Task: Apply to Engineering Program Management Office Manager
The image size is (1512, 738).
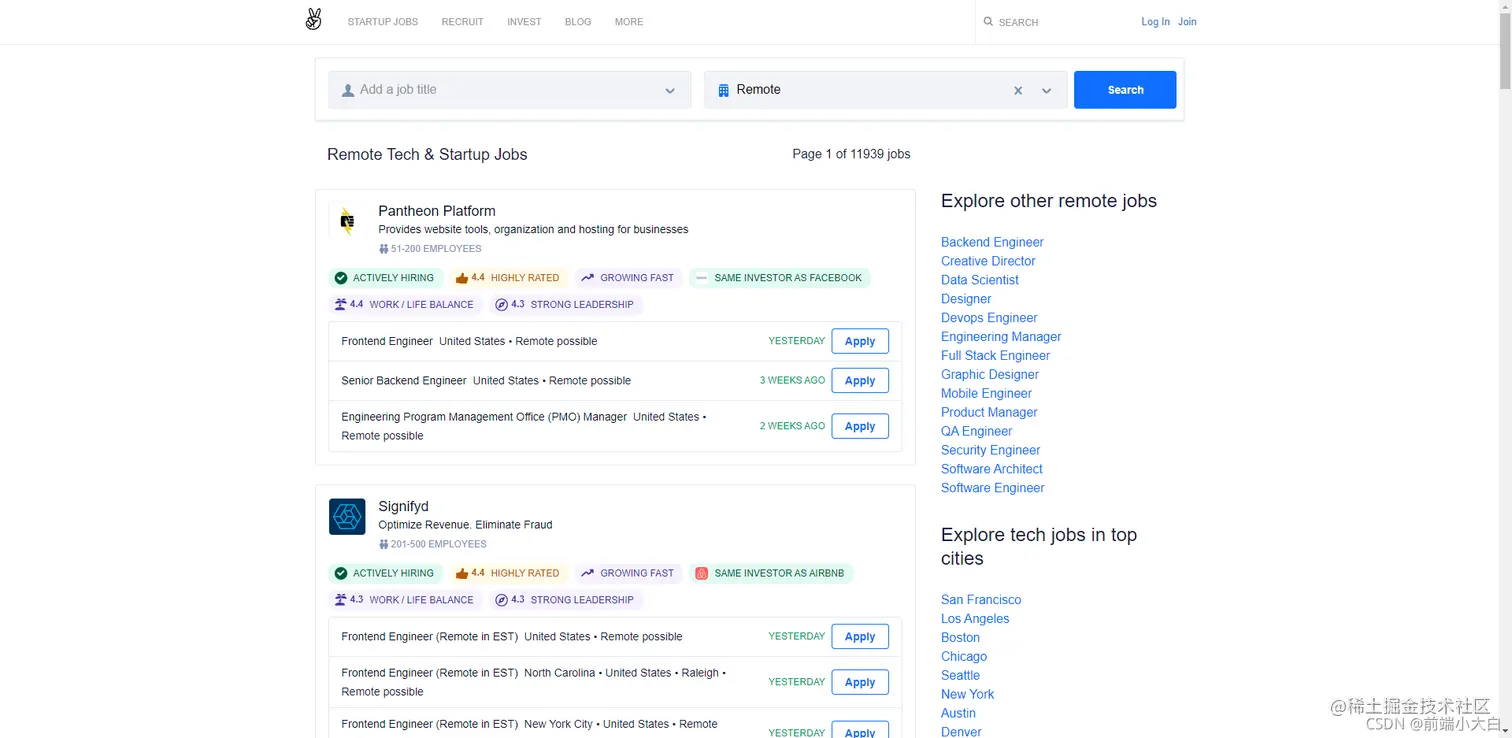Action: pos(860,426)
